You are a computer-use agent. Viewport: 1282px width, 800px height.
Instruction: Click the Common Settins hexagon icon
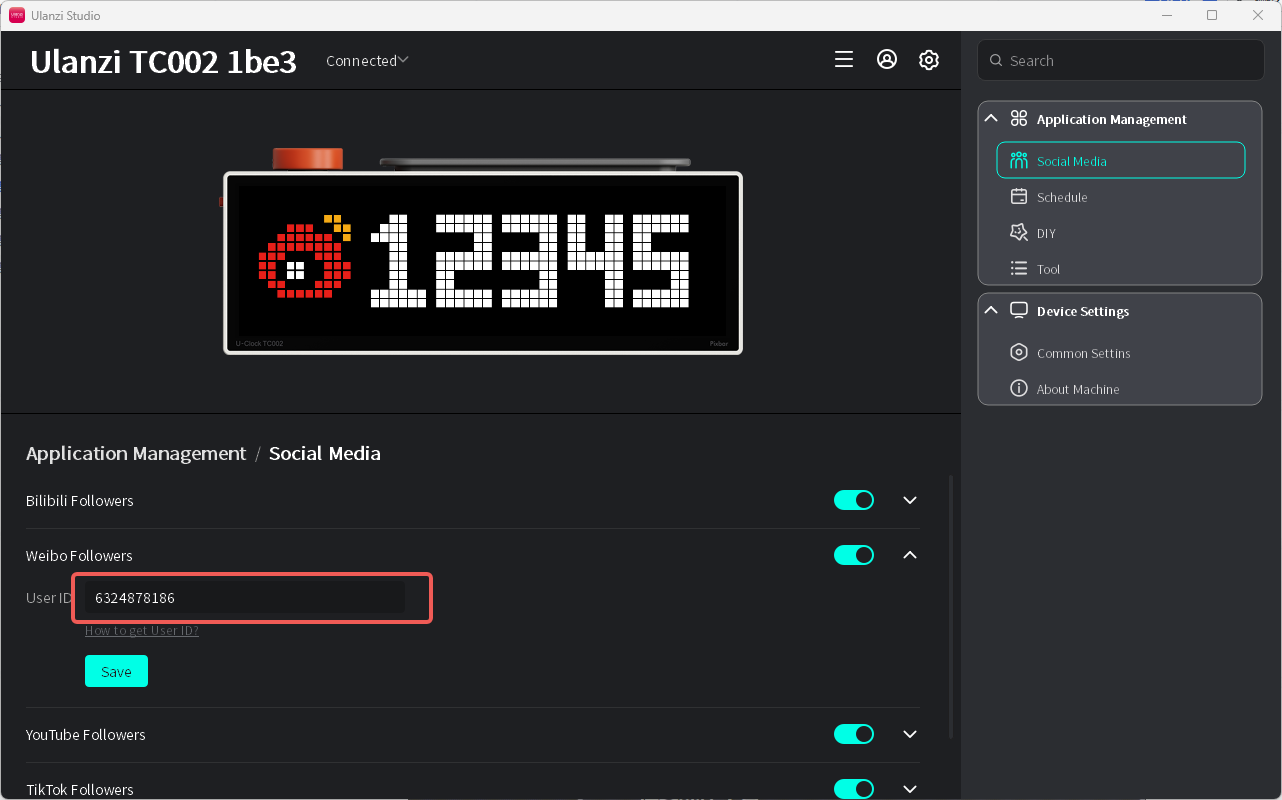[1019, 353]
